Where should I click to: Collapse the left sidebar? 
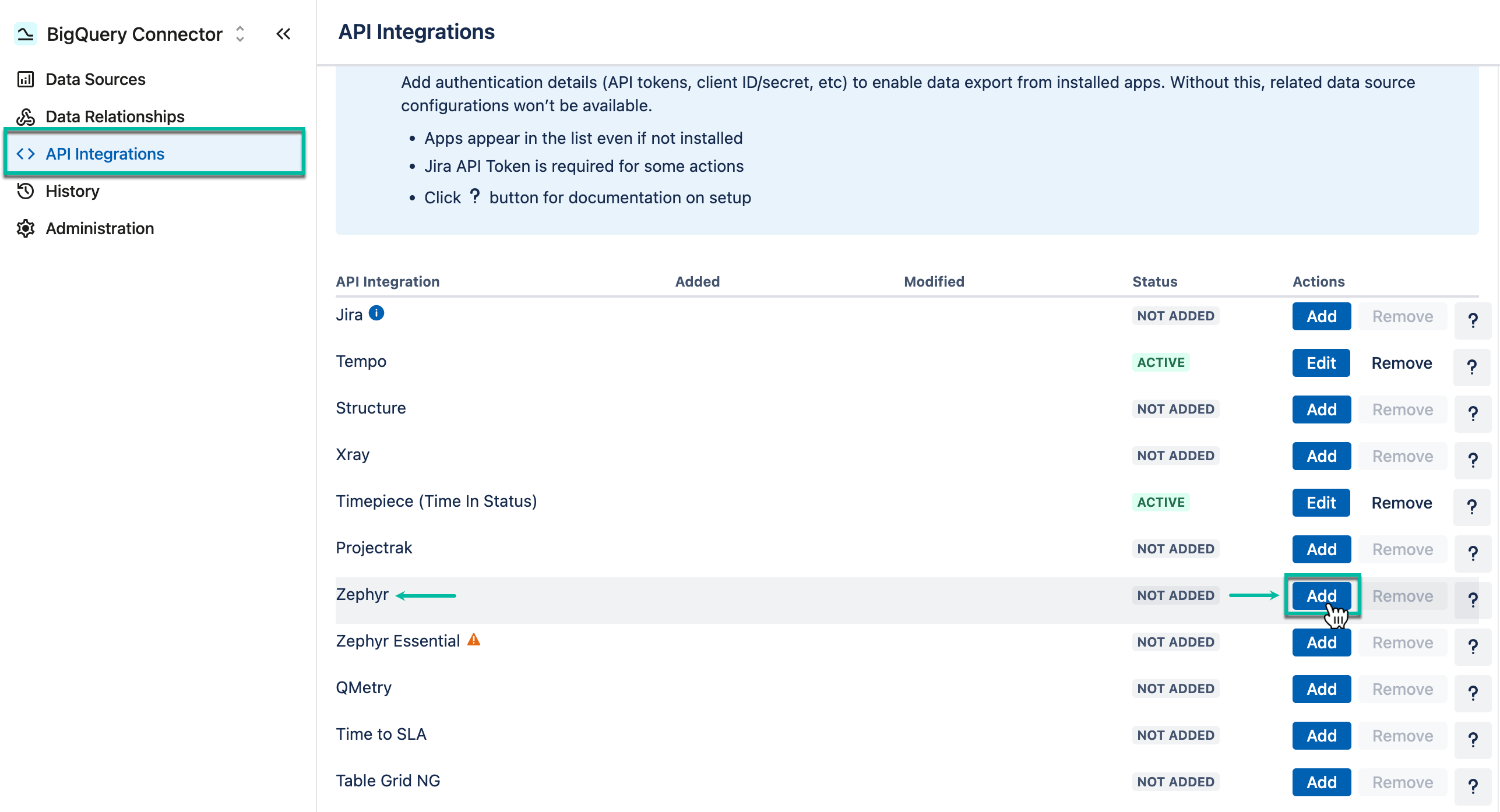click(x=283, y=34)
